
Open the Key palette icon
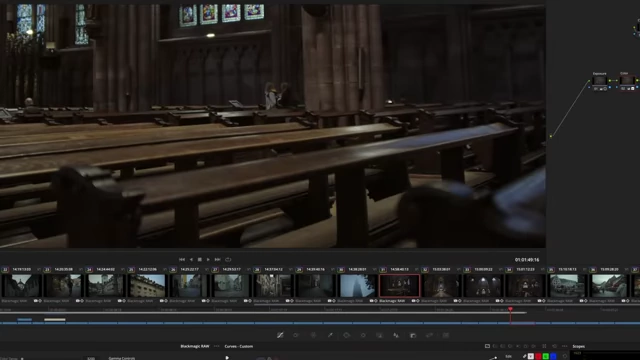point(413,335)
